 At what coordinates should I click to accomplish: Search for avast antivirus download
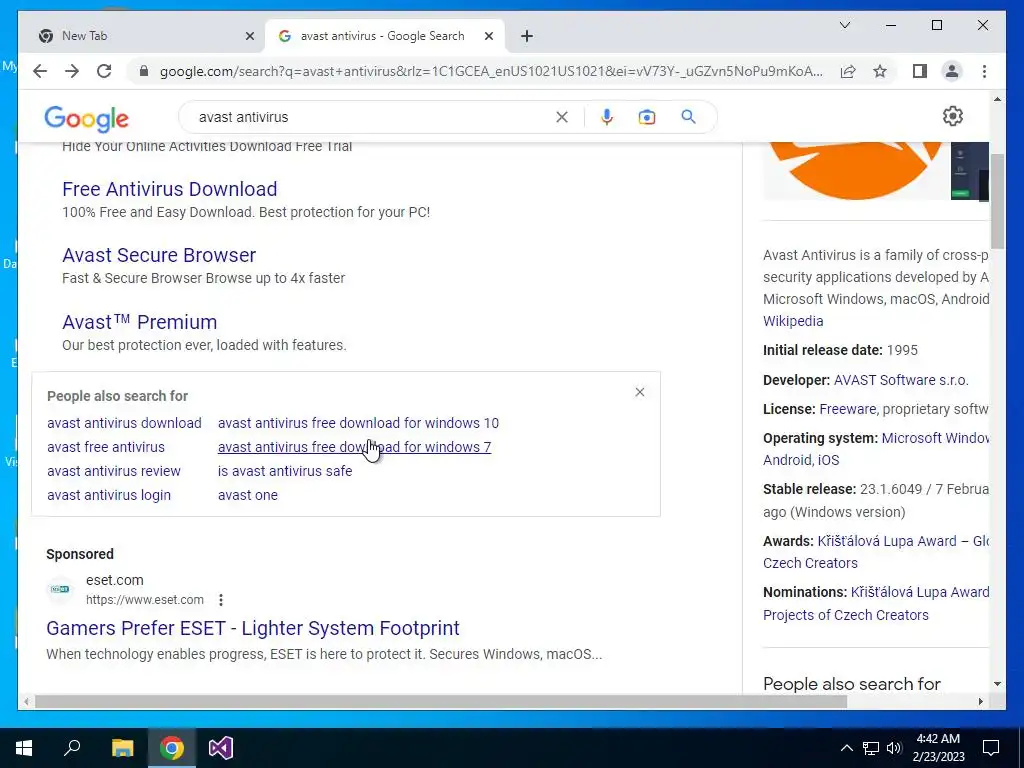coord(124,423)
